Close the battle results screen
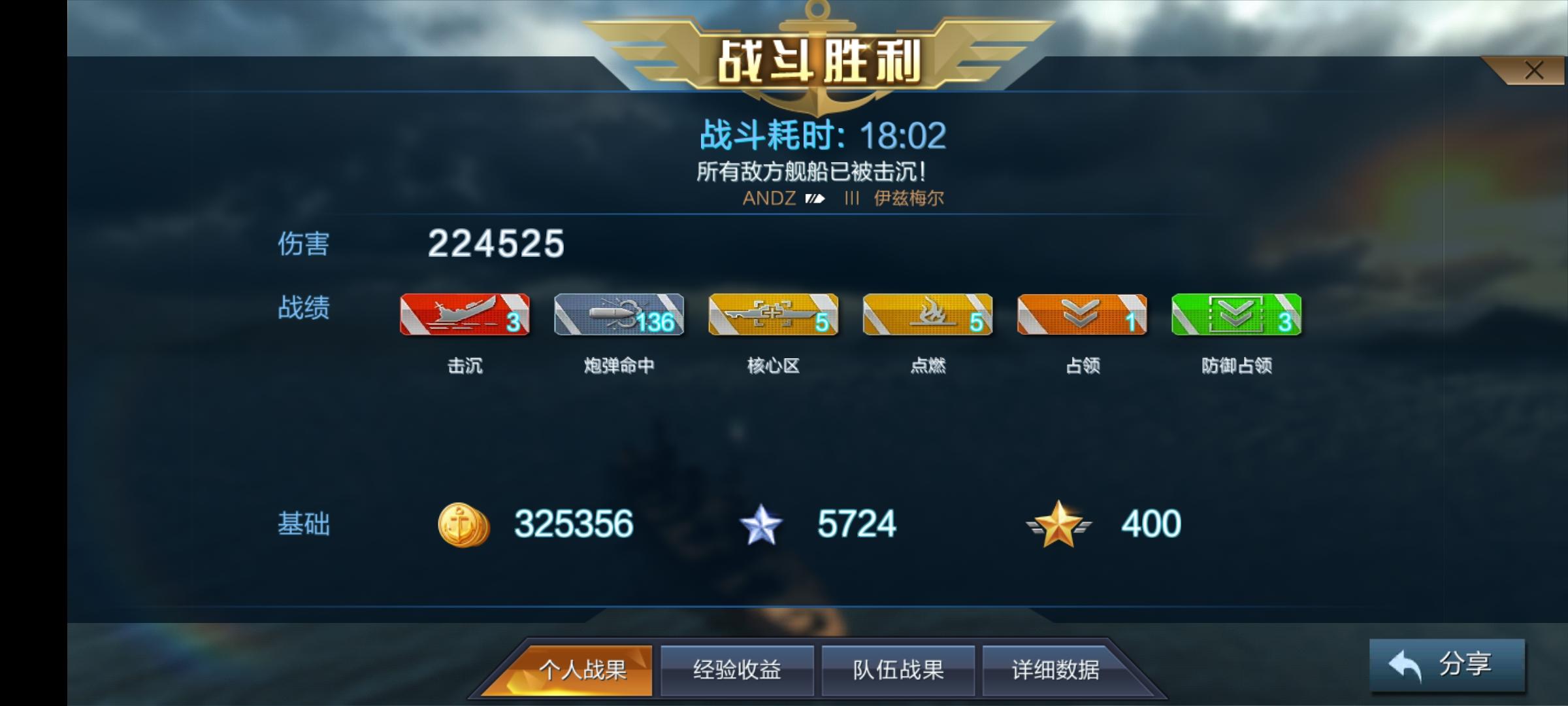 point(1533,71)
